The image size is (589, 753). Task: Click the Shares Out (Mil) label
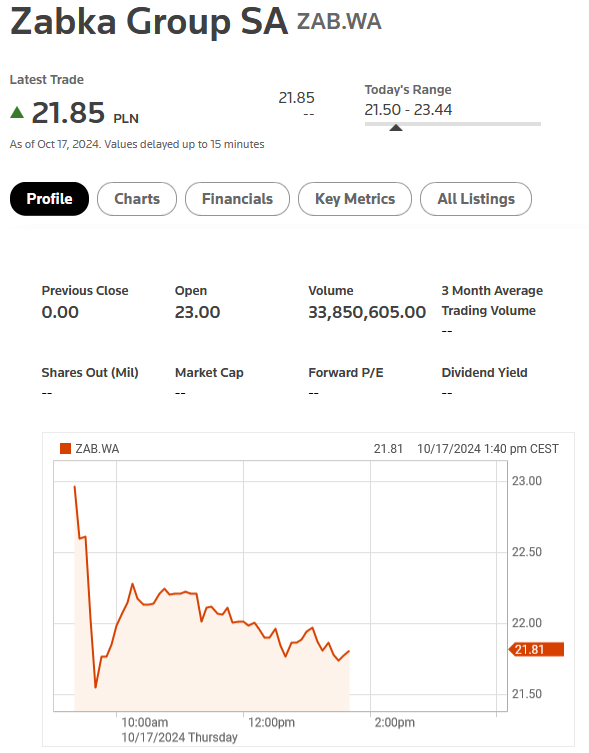point(90,373)
